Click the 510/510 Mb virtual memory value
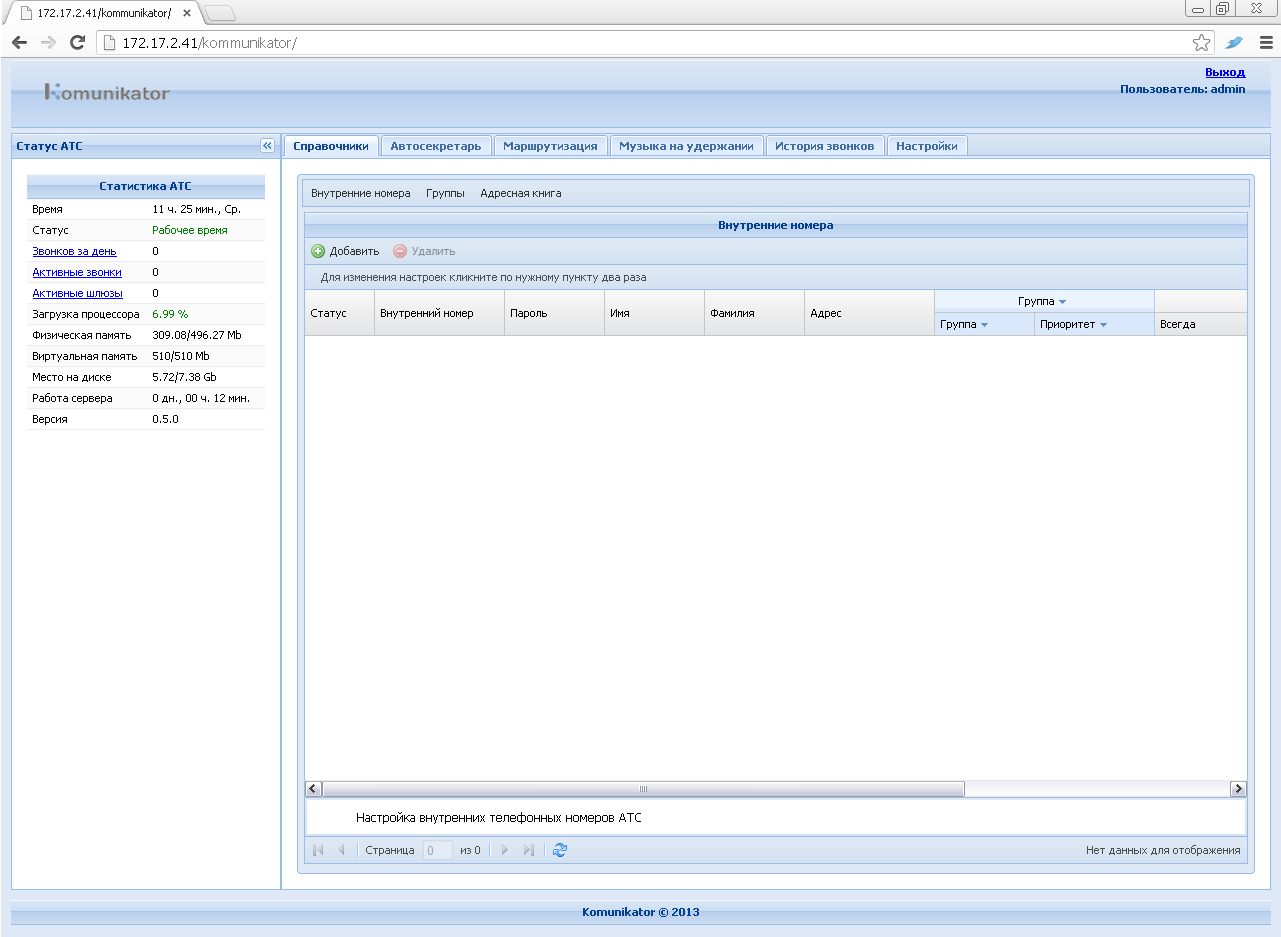The image size is (1281, 937). tap(181, 356)
